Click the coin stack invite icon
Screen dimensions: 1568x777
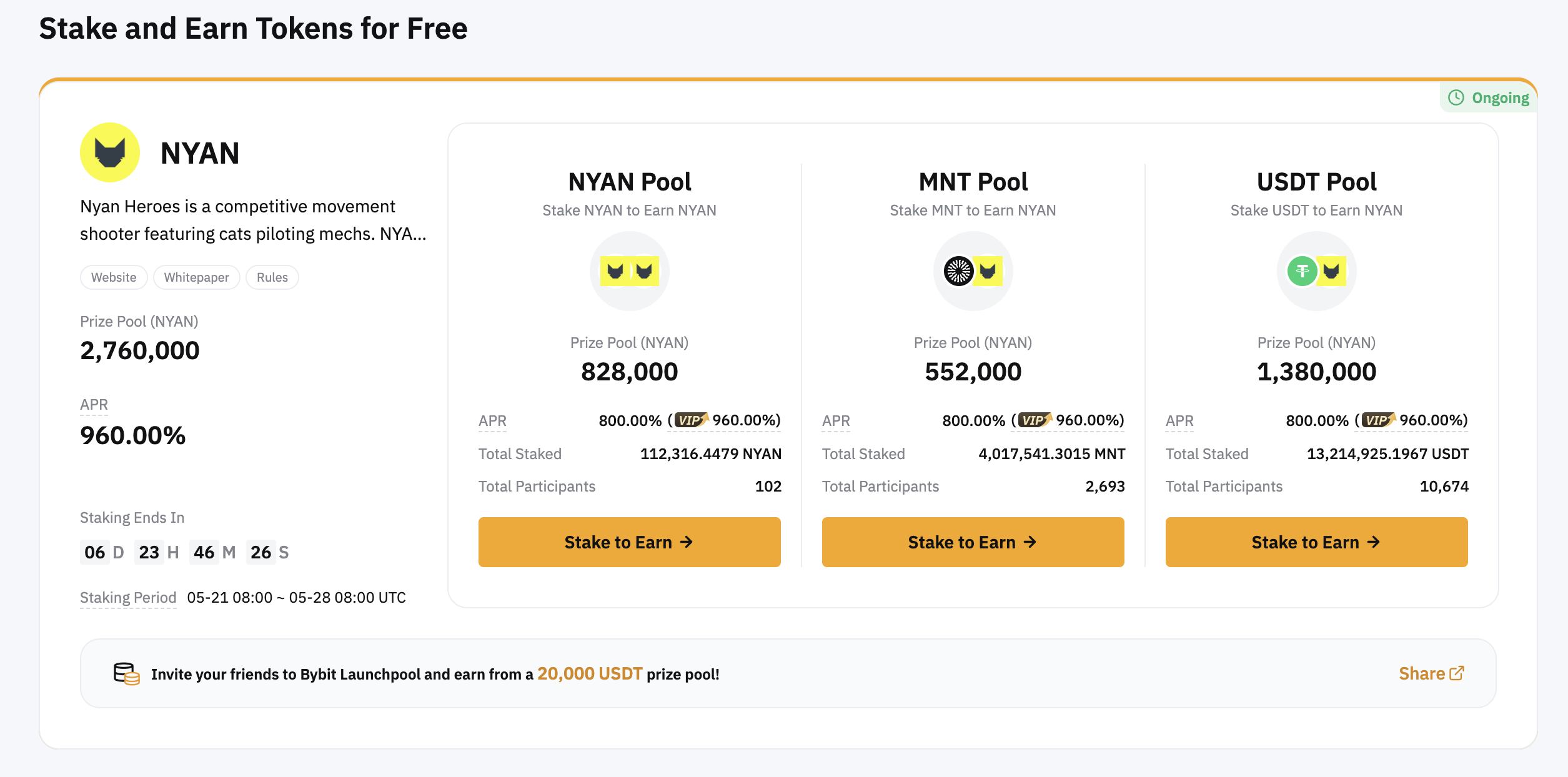[126, 674]
